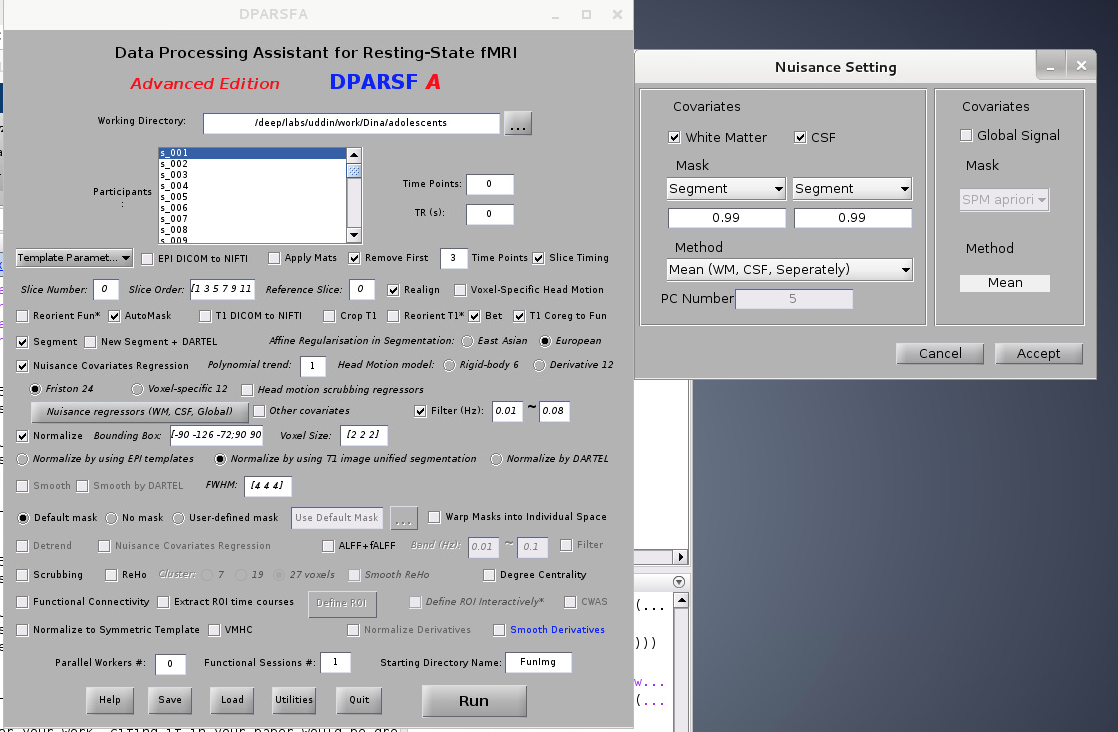This screenshot has height=732, width=1118.
Task: Enable Global Signal covariate
Action: click(x=966, y=135)
